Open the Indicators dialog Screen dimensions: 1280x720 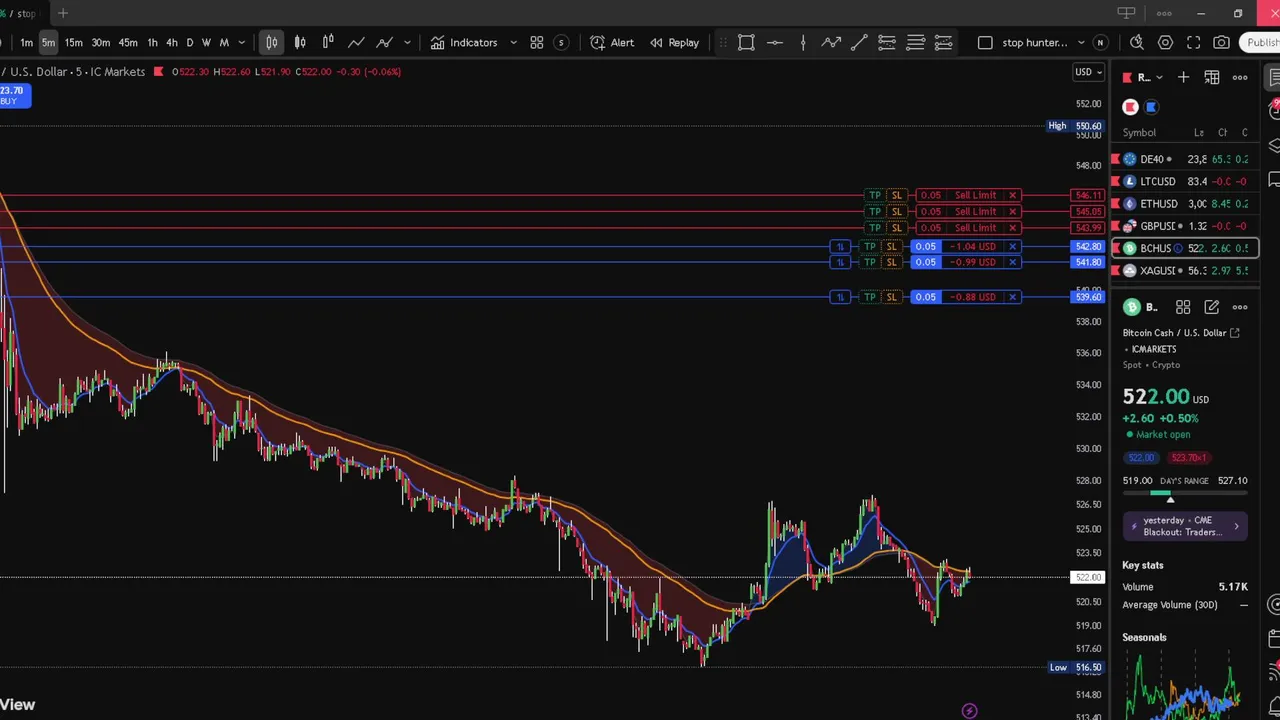click(x=464, y=42)
